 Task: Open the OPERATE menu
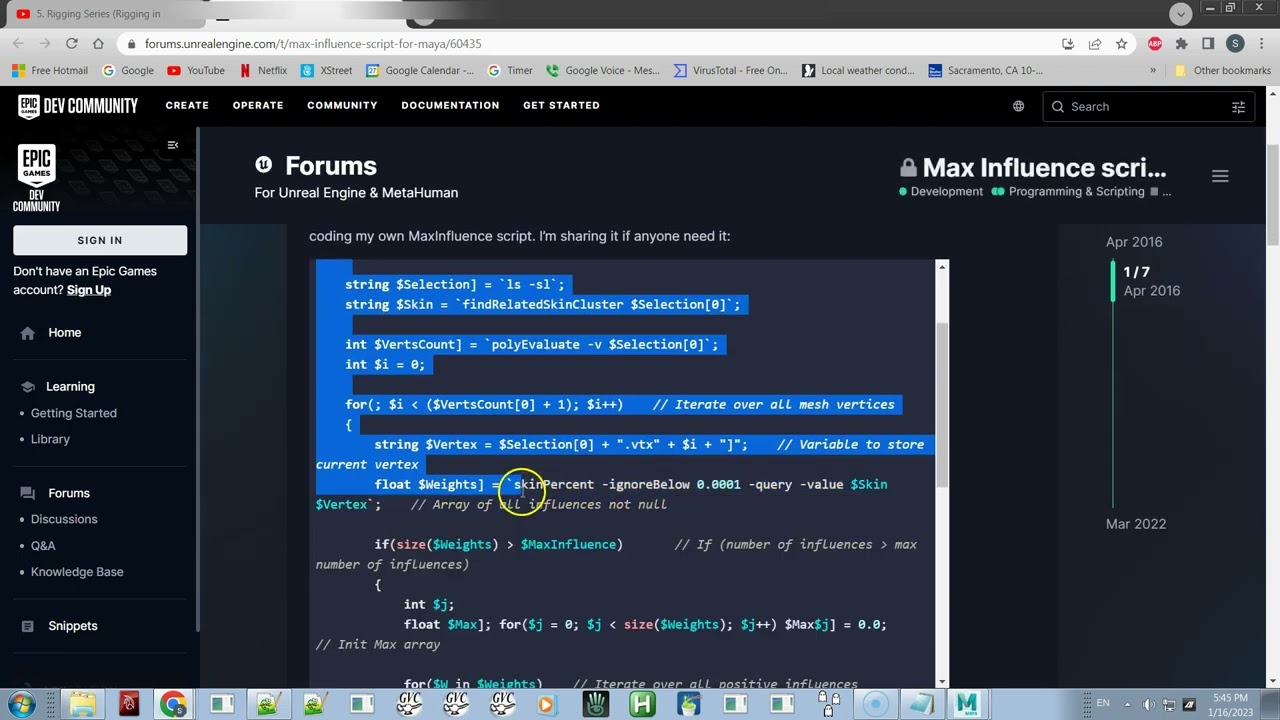point(258,105)
